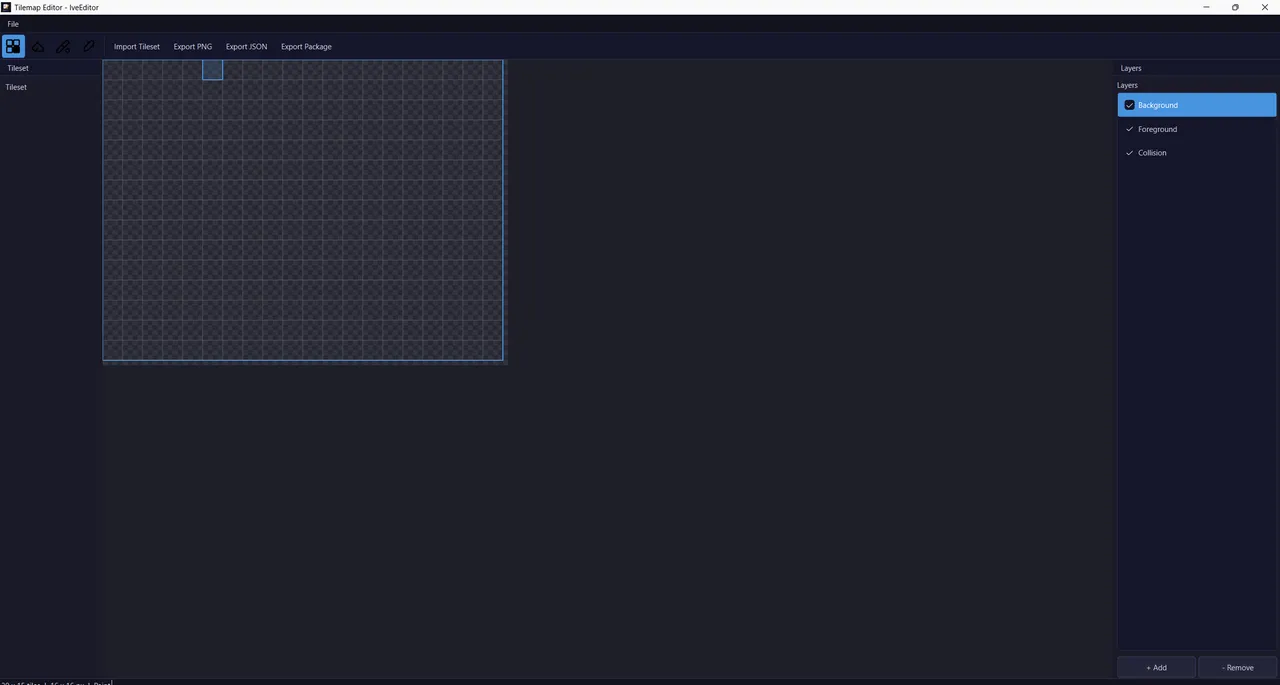Click Export Package

(x=306, y=46)
